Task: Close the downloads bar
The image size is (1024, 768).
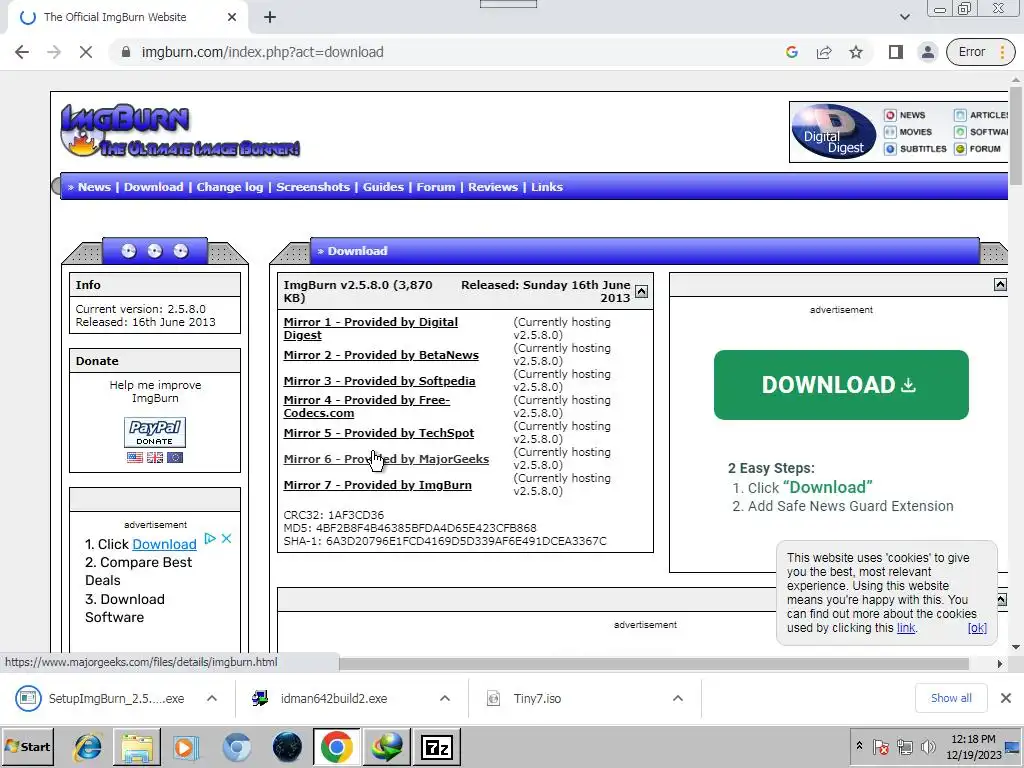Action: [1006, 698]
